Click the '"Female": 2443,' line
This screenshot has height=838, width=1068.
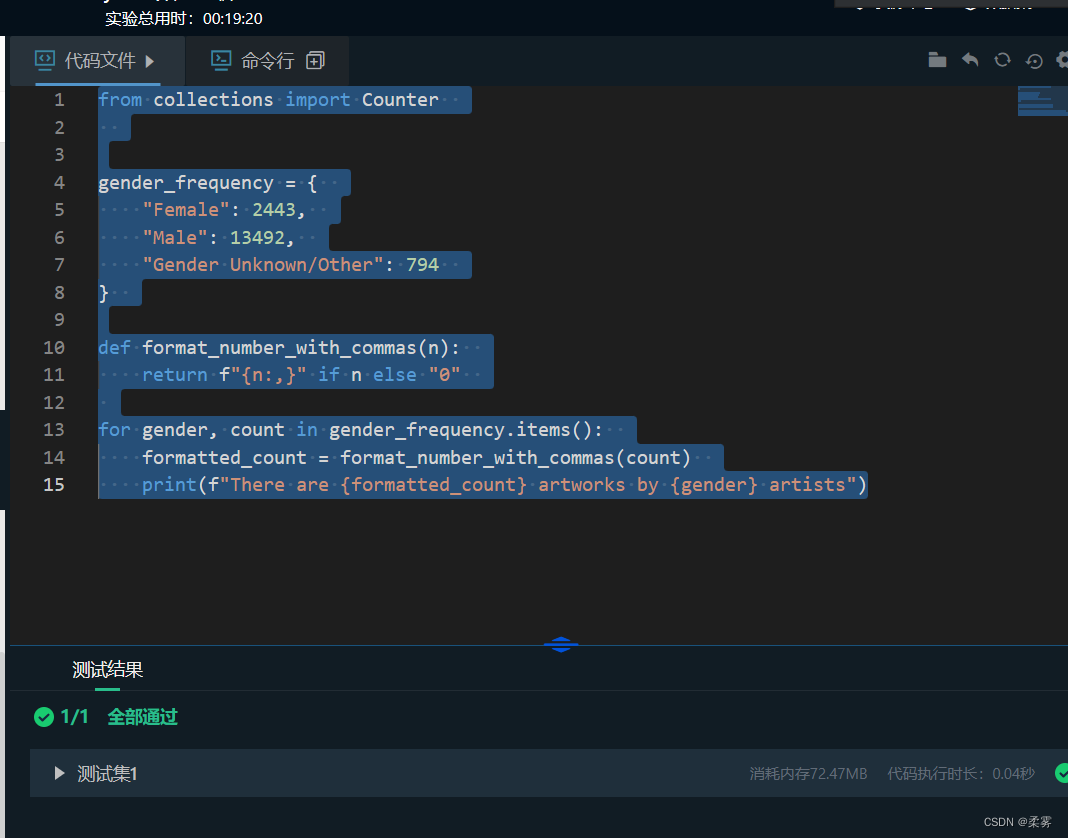point(223,210)
